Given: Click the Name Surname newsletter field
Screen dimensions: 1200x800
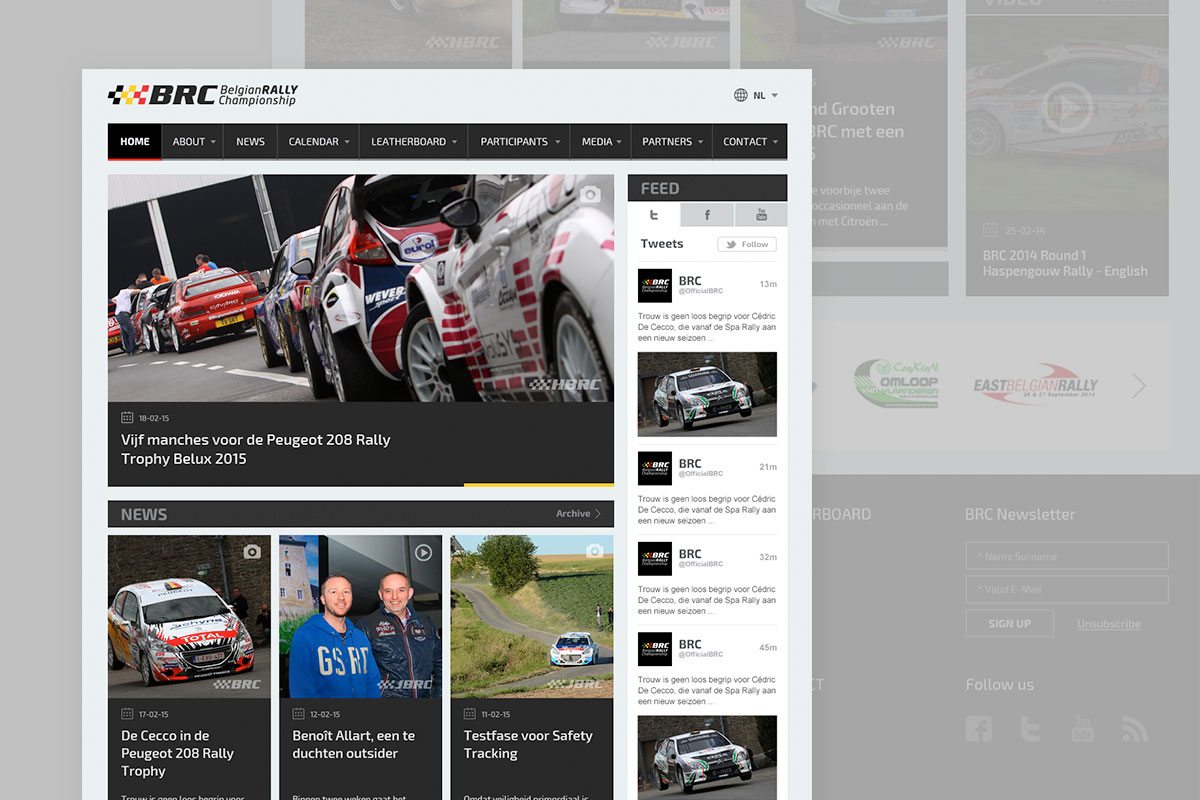Looking at the screenshot, I should tap(1067, 556).
